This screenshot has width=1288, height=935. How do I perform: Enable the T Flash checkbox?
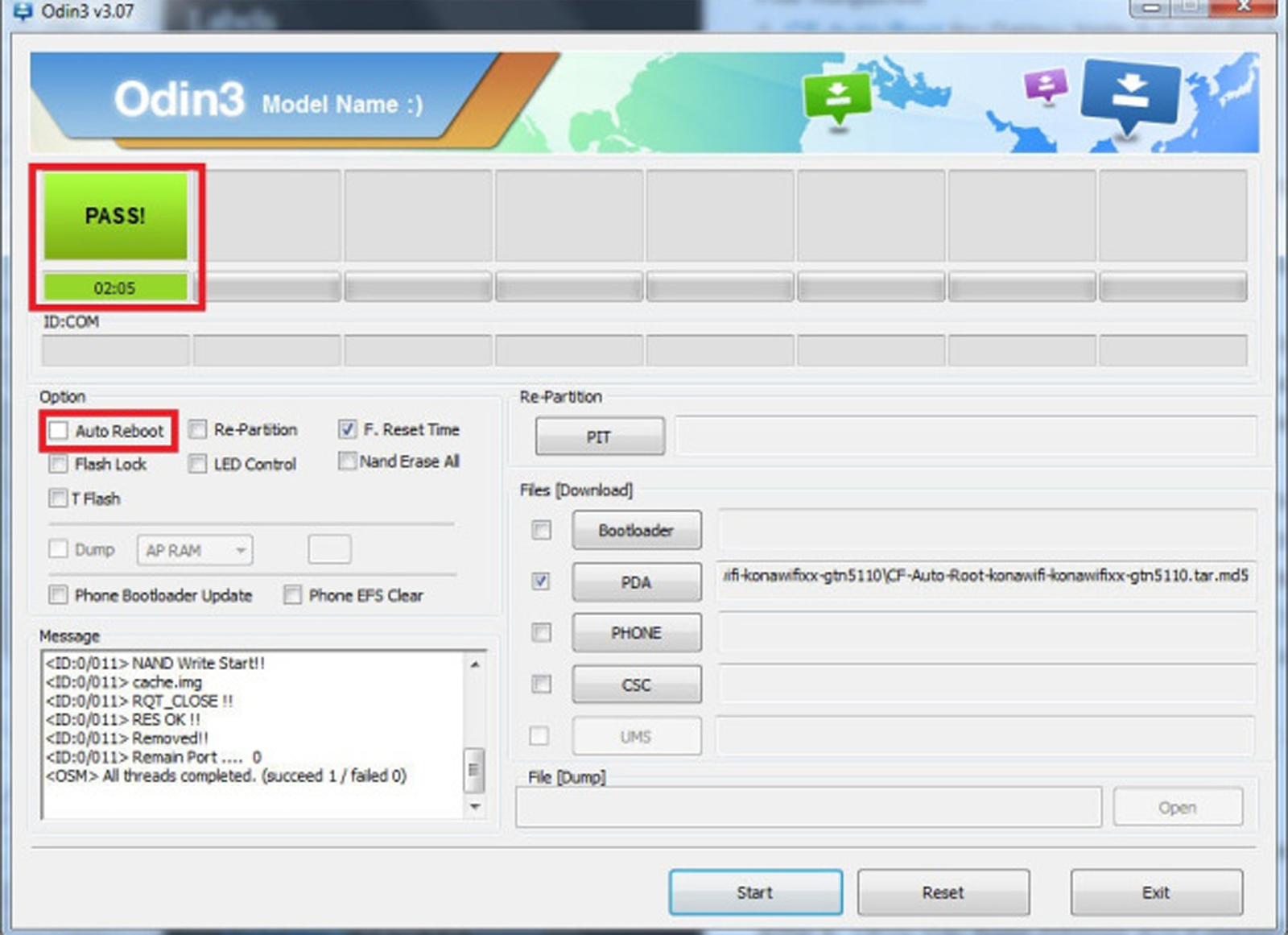(x=58, y=499)
